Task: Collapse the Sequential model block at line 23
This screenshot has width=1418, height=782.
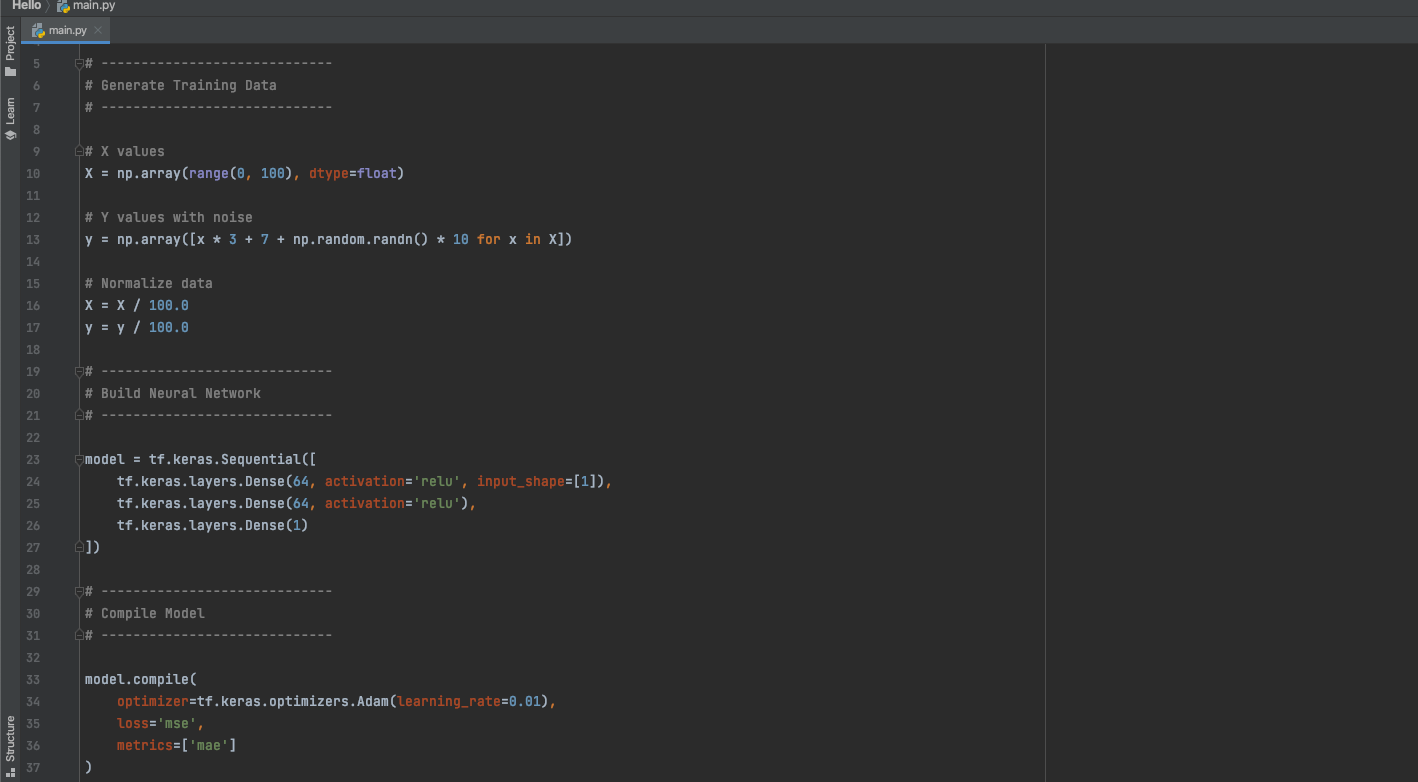Action: pyautogui.click(x=79, y=459)
